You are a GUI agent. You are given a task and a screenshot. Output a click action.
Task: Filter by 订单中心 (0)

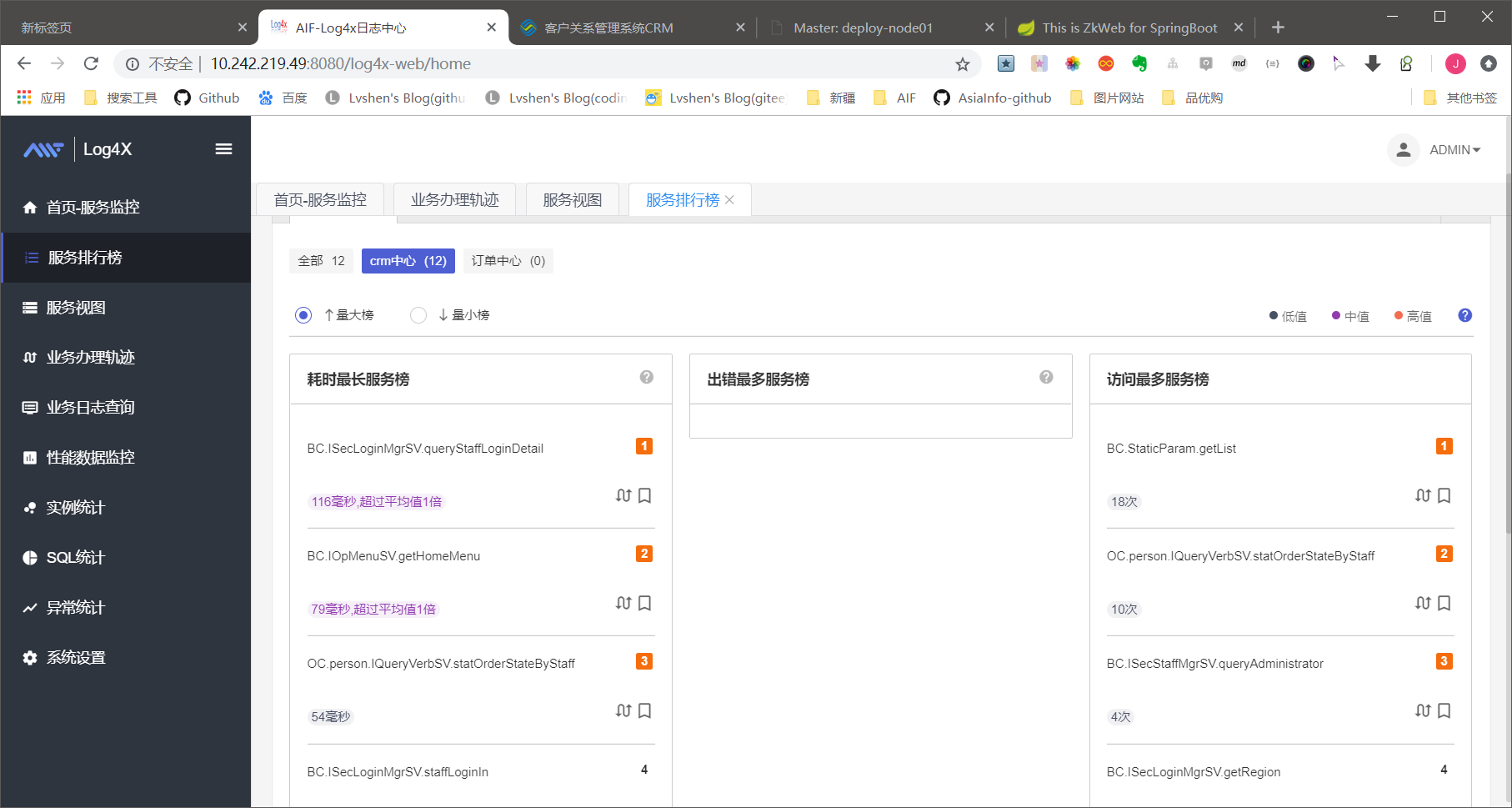[x=508, y=261]
